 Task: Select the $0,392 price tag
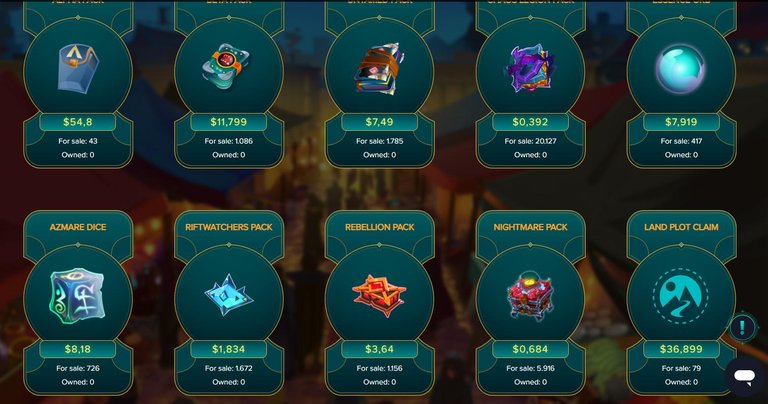[530, 122]
